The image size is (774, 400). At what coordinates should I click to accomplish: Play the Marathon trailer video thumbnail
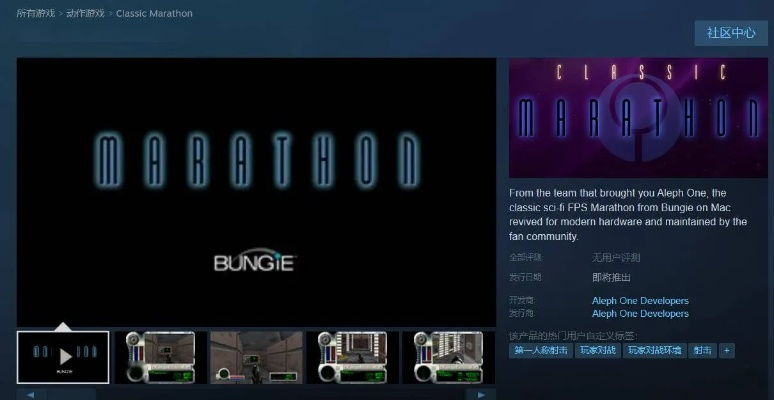coord(63,357)
